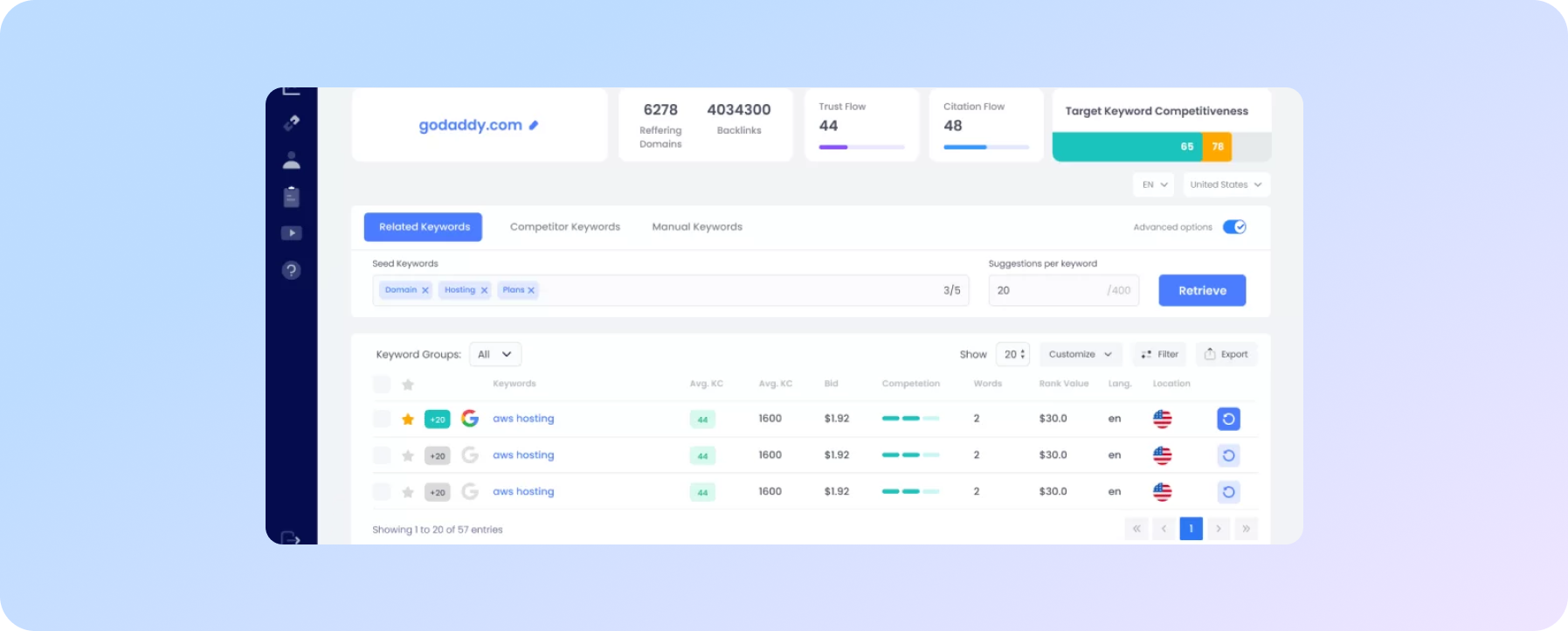1568x631 pixels.
Task: Switch to the Manual Keywords tab
Action: [696, 226]
